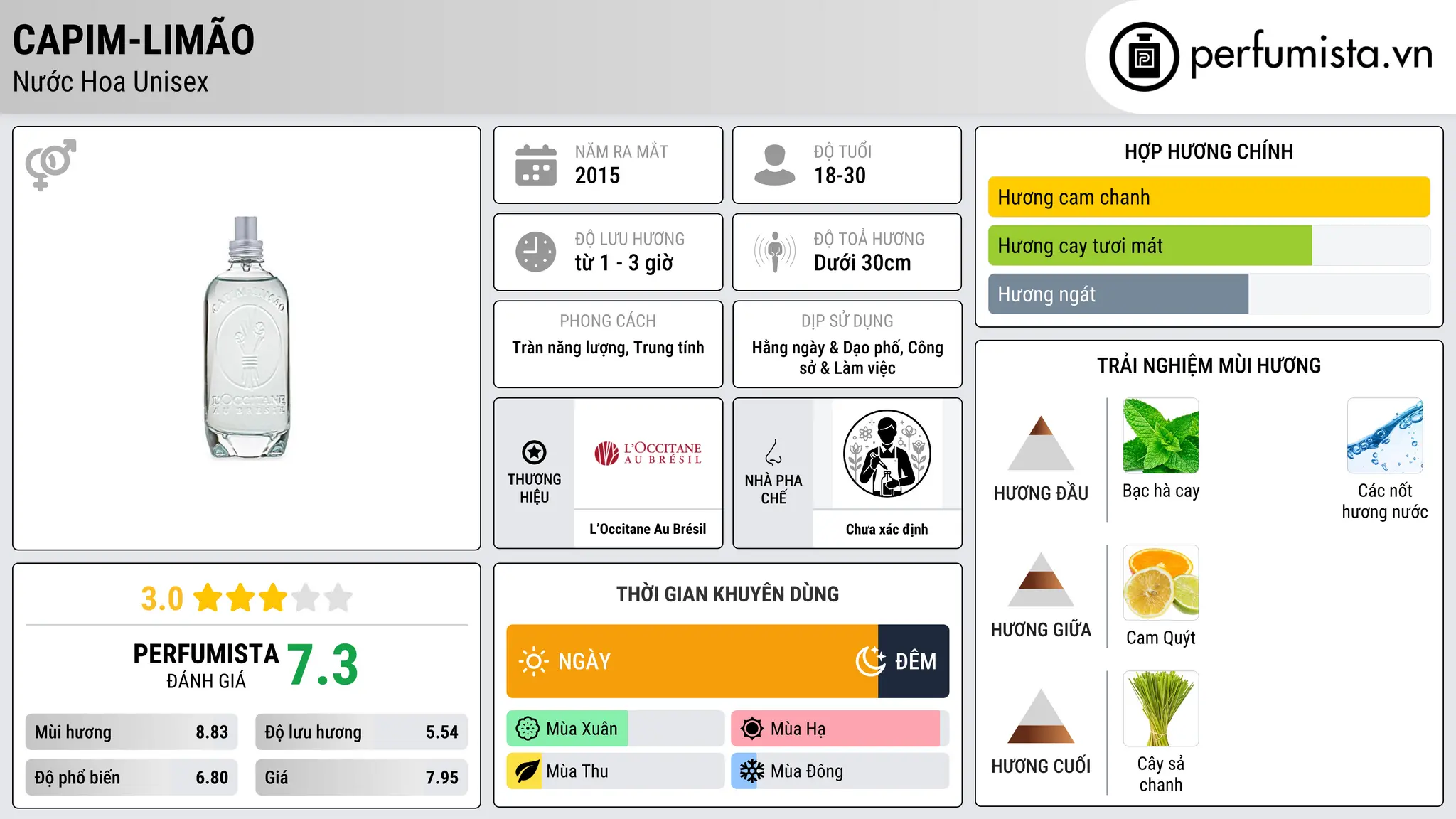This screenshot has height=819, width=1456.
Task: Open the Cây sả chanh lemongrass image
Action: [x=1161, y=709]
